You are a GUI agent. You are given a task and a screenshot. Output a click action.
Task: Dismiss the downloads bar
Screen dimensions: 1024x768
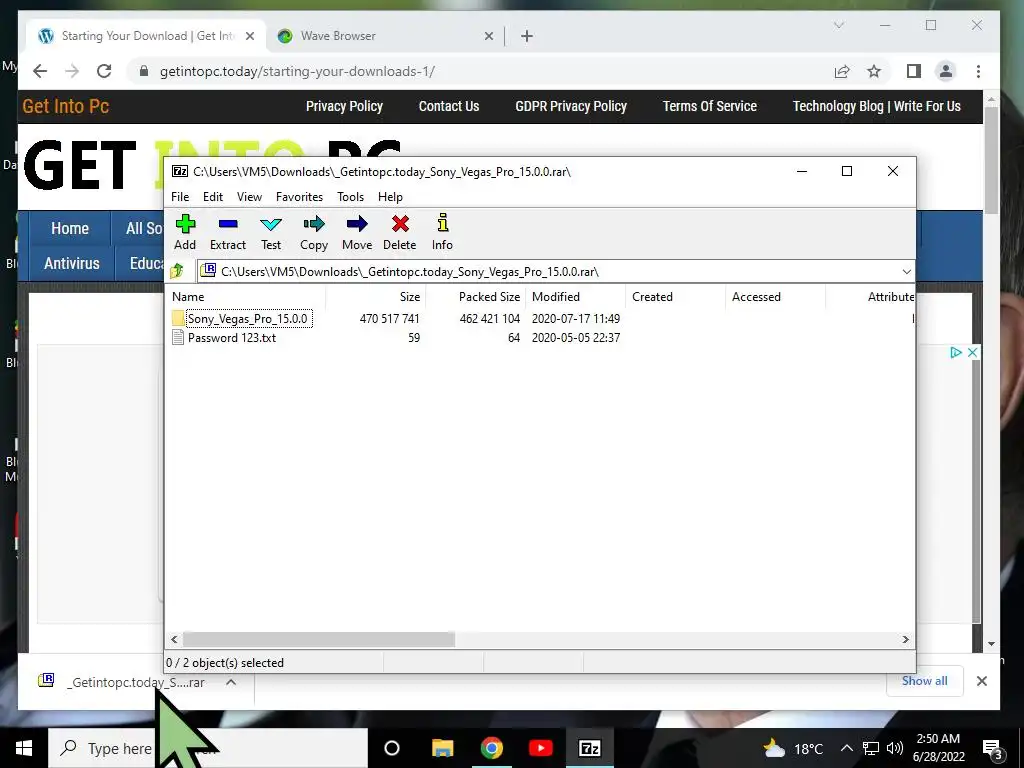point(981,680)
